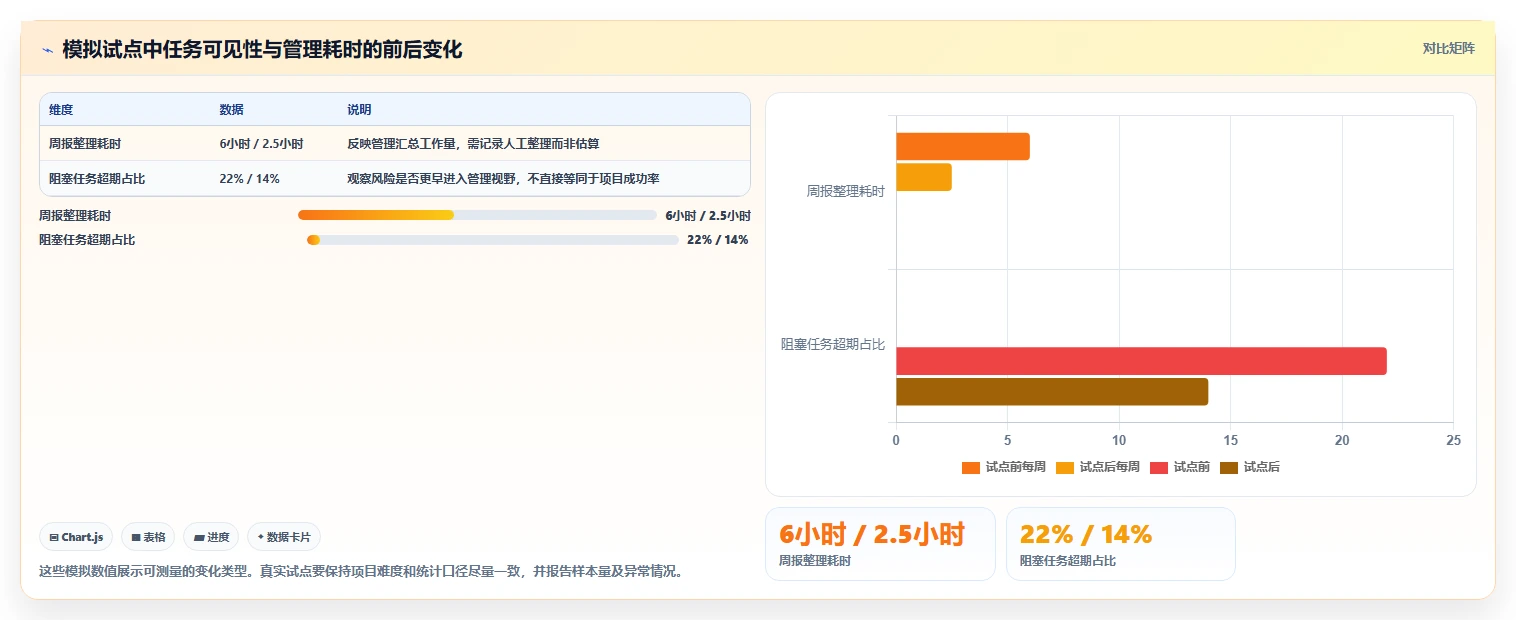Viewport: 1516px width, 620px height.
Task: Click x-axis tick value 25
Action: tap(1454, 441)
